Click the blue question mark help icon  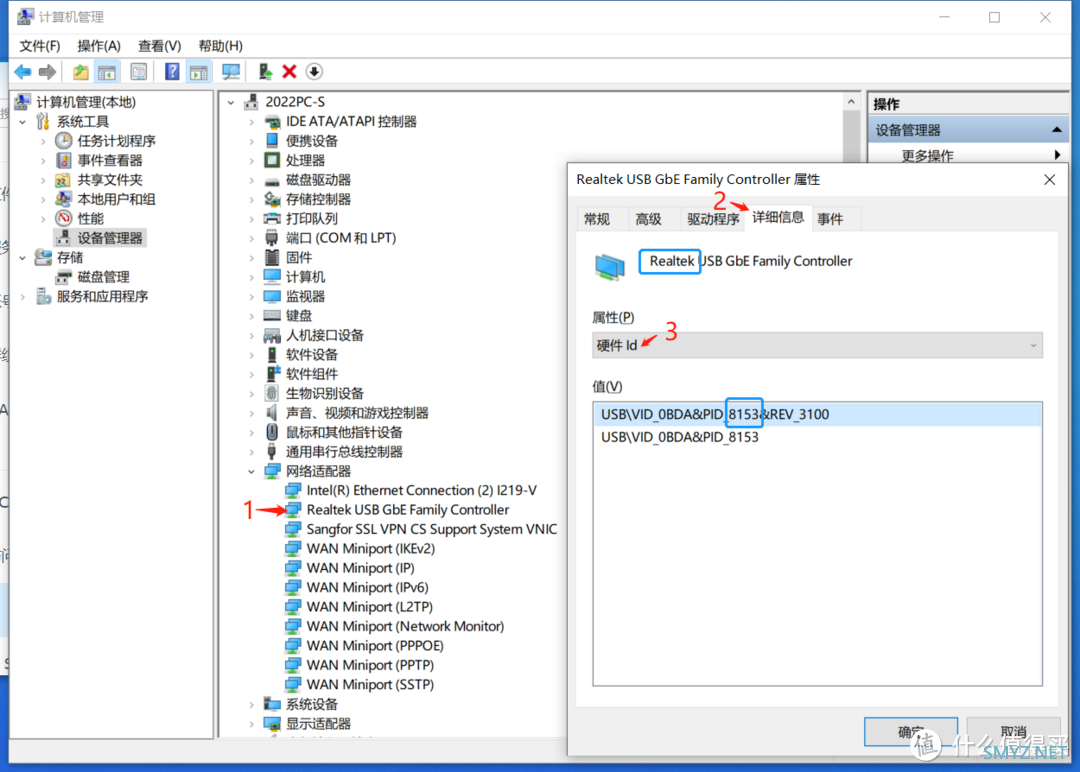coord(172,72)
